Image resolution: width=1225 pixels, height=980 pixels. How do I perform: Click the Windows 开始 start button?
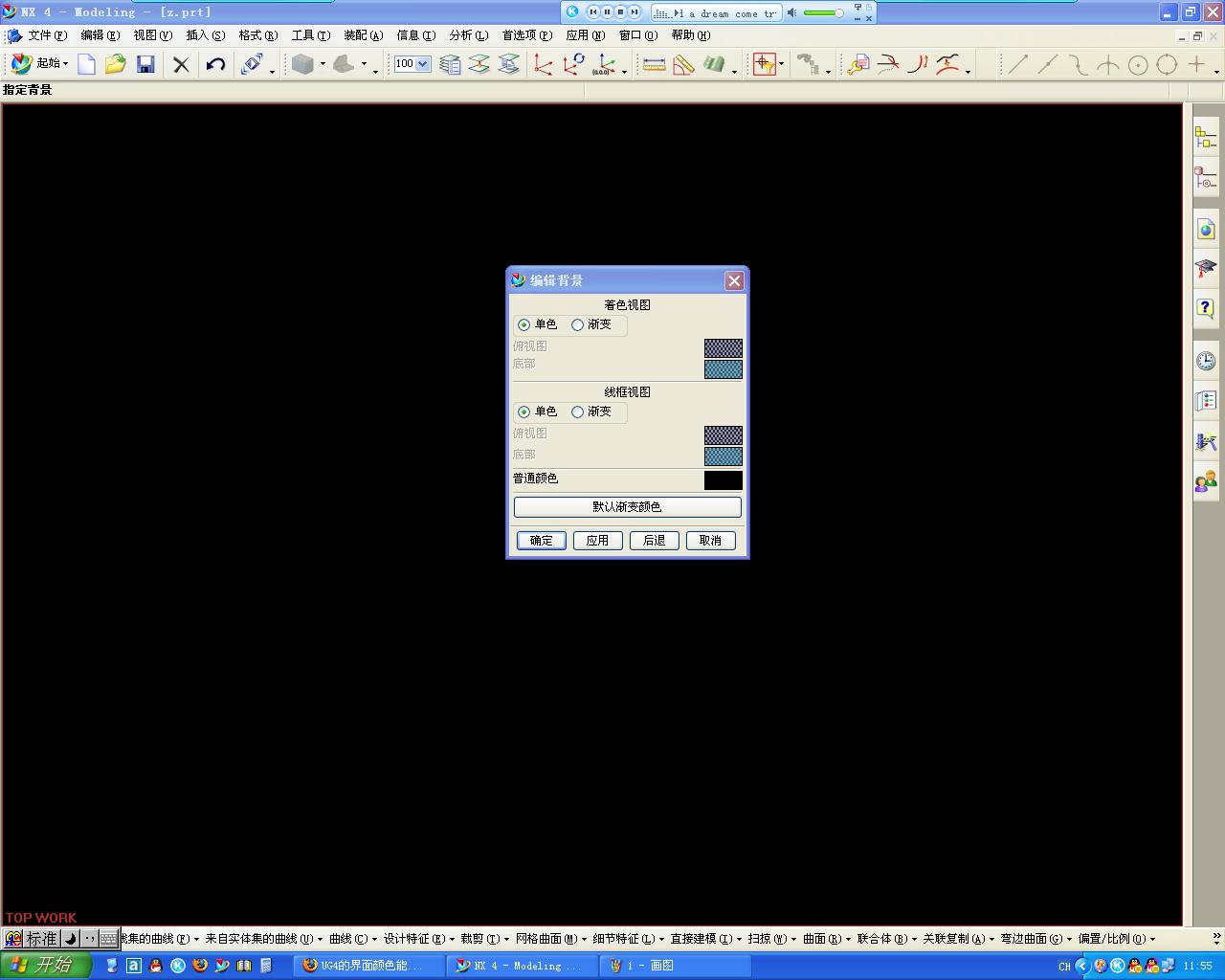(45, 965)
